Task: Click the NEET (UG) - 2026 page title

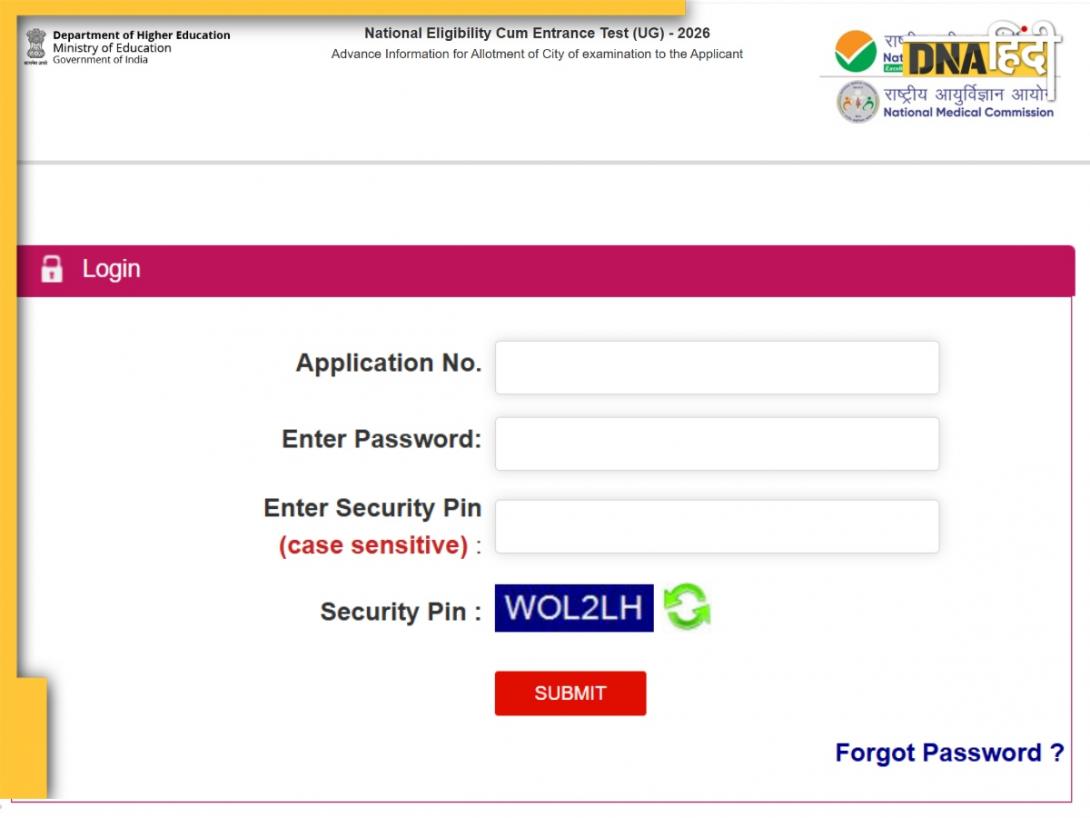Action: [537, 33]
